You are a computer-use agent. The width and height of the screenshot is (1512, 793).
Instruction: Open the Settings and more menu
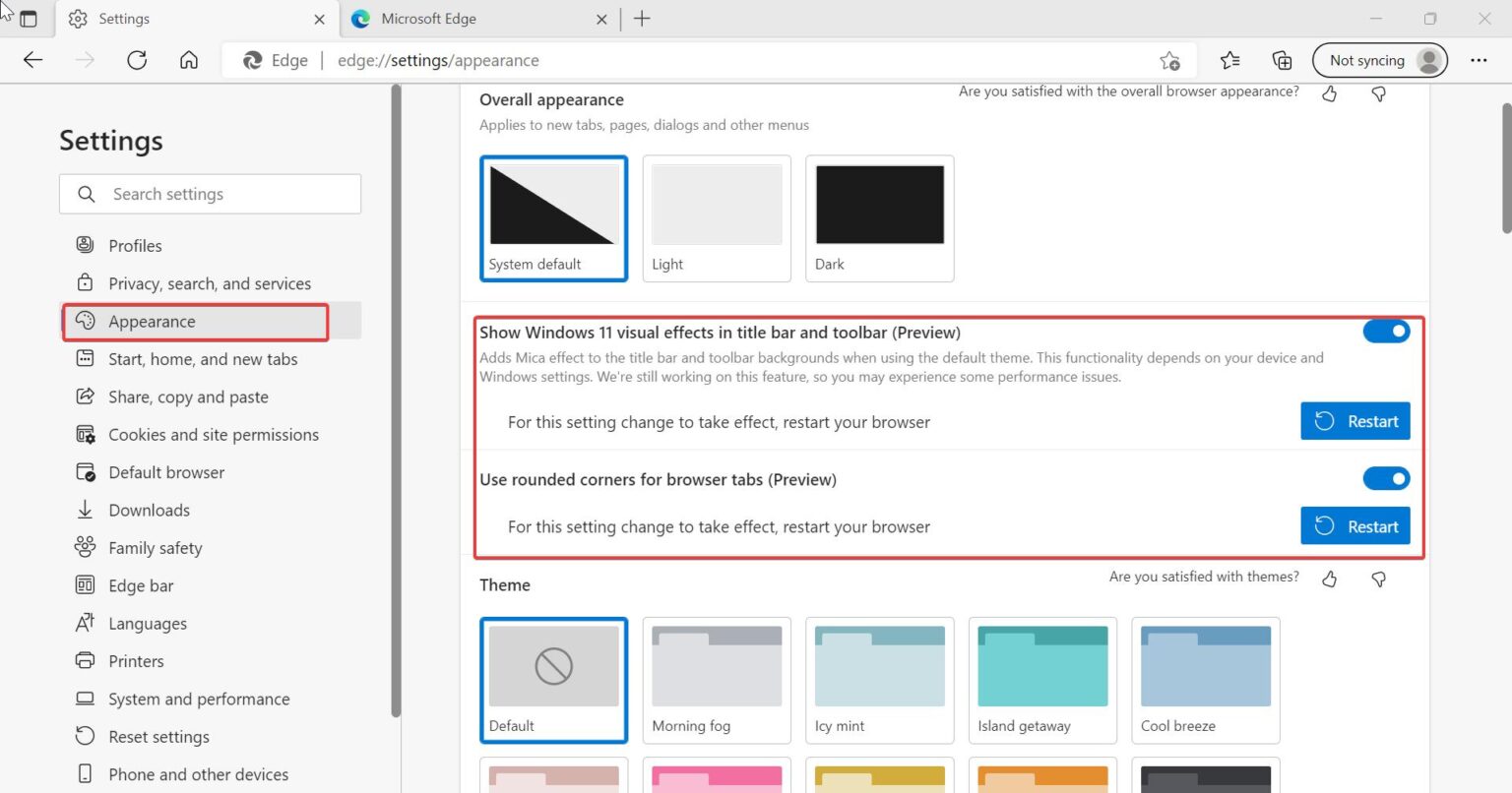(x=1480, y=60)
